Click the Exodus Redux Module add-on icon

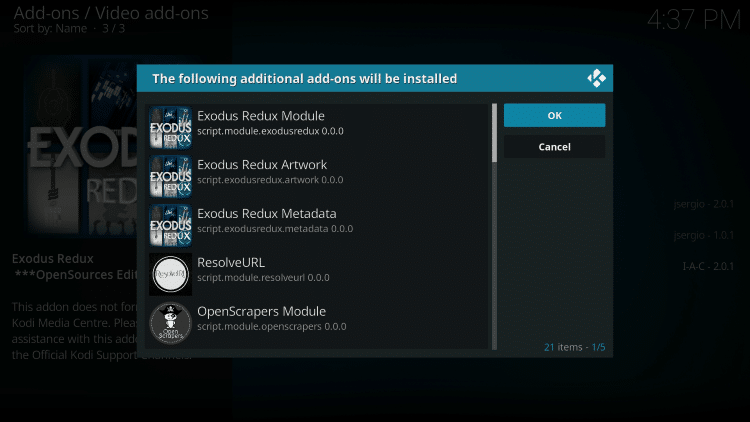click(170, 127)
